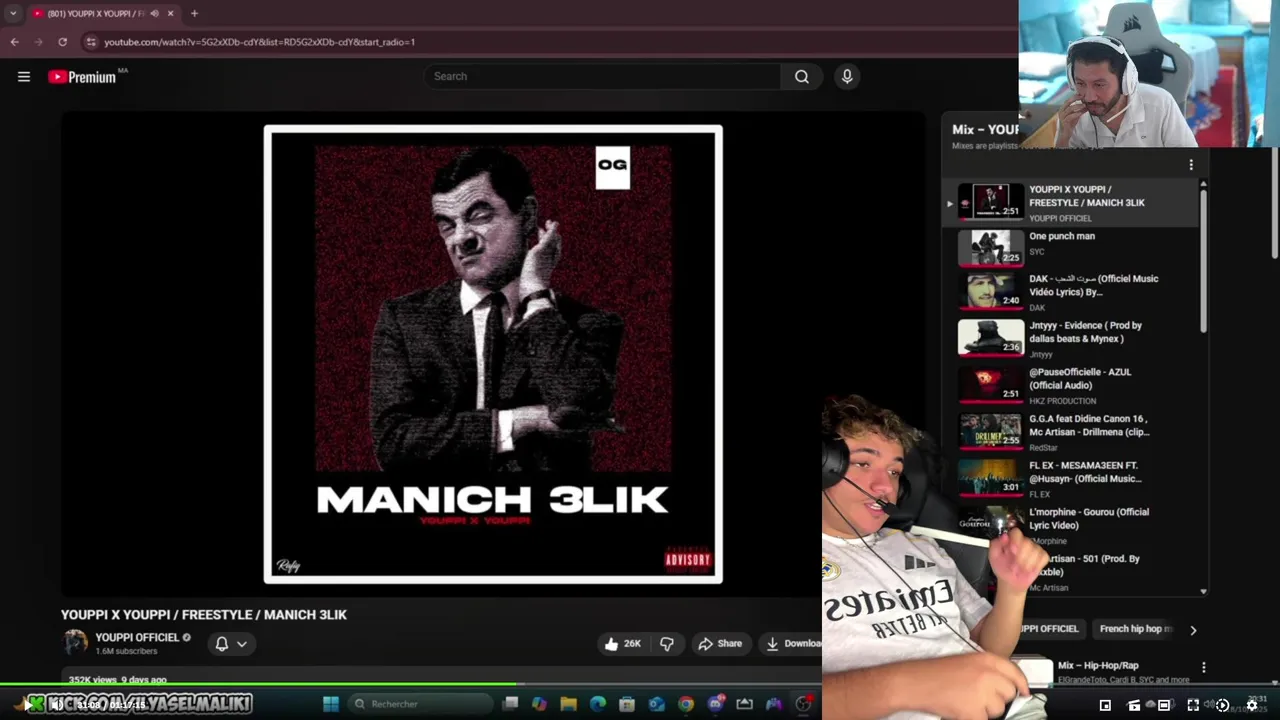Screen dimensions: 1280x720
Task: Select currently playing YOUPPI X YOUPPI playlist item
Action: (1070, 202)
